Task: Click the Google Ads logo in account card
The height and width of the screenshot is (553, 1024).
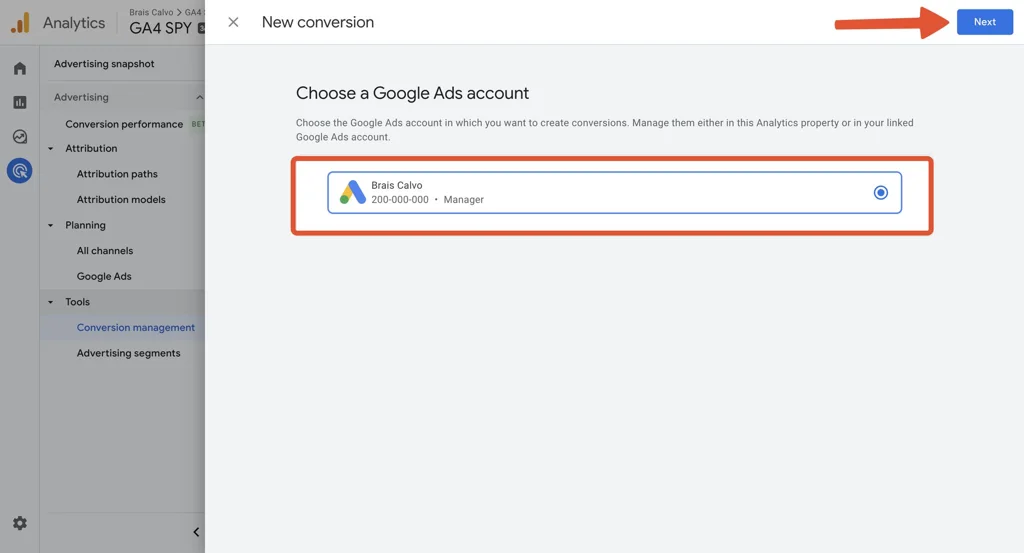Action: pos(353,192)
